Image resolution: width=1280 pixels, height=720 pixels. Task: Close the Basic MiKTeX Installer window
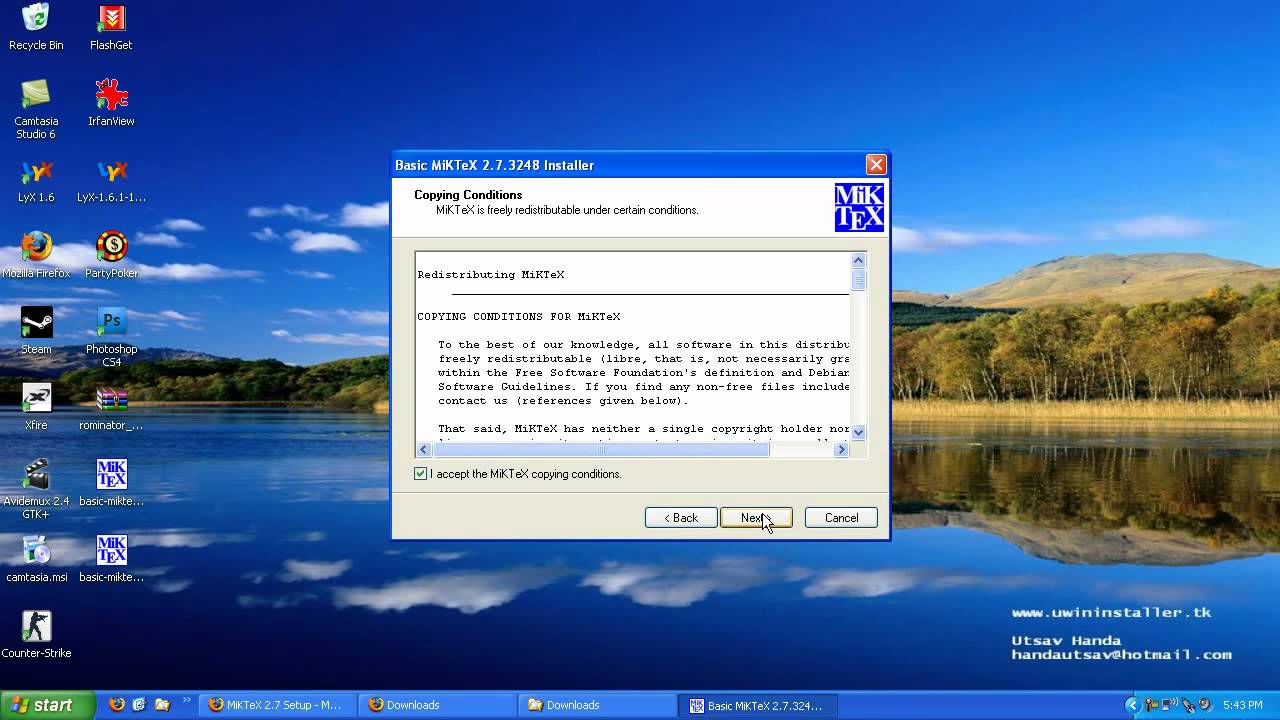tap(876, 165)
